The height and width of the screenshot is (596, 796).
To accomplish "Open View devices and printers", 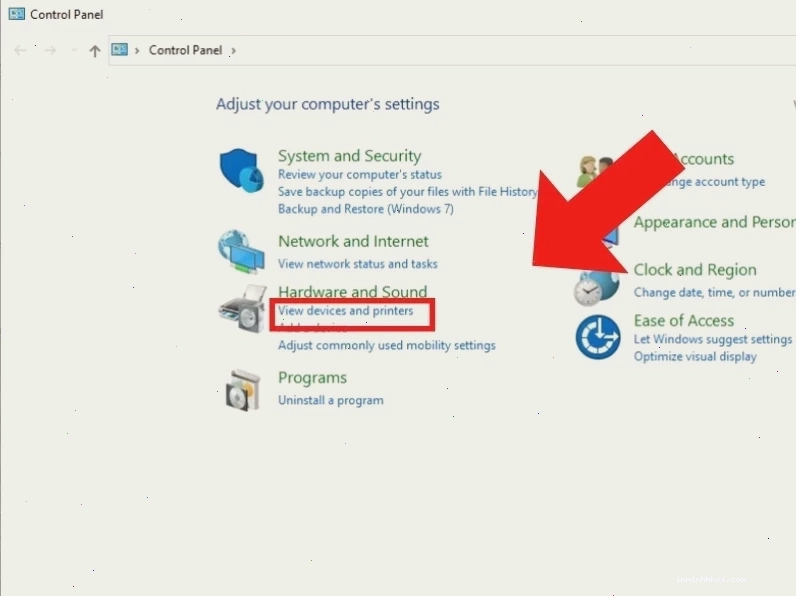I will click(x=345, y=311).
